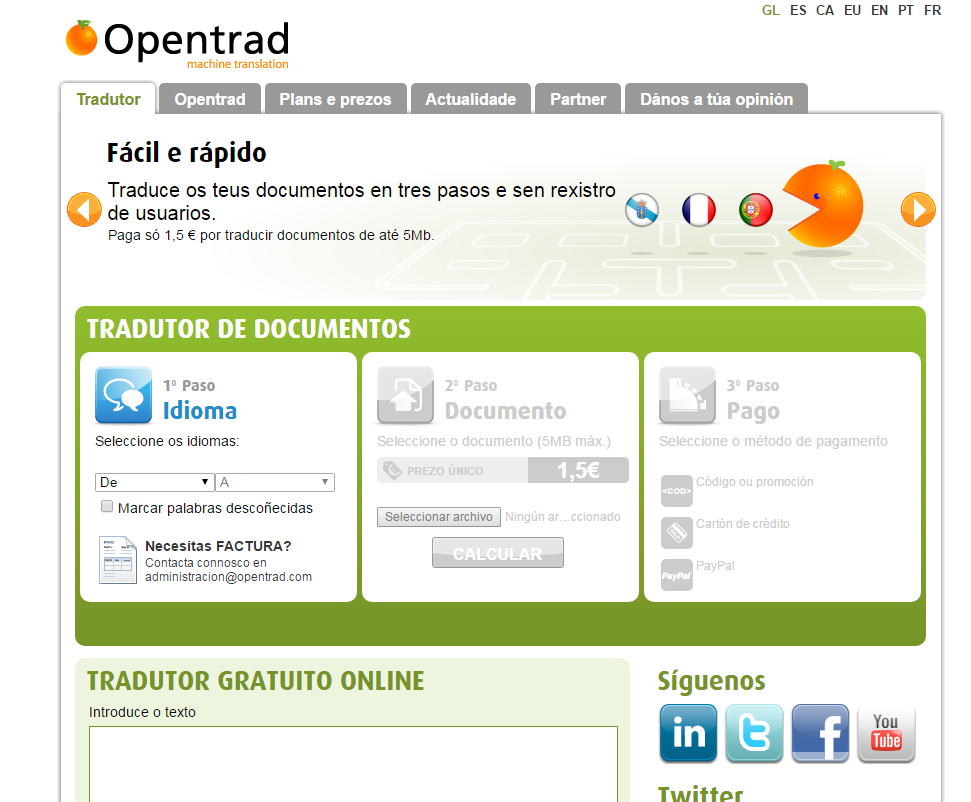Switch to Plans e prezos tab

(335, 99)
